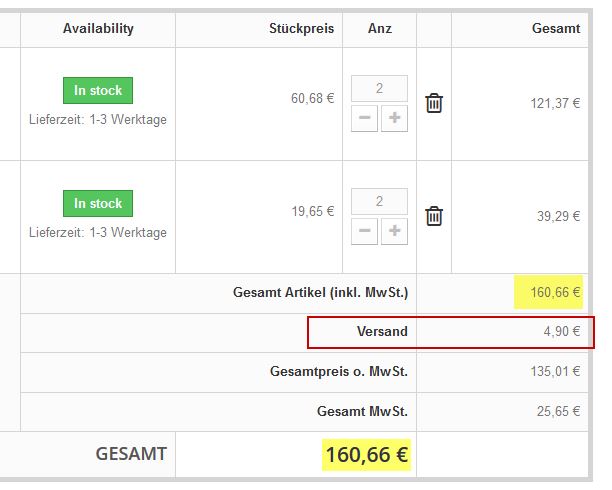Click the Gesamtpreis o. MwSt. label
Screen dimensions: 612x490
coord(339,372)
